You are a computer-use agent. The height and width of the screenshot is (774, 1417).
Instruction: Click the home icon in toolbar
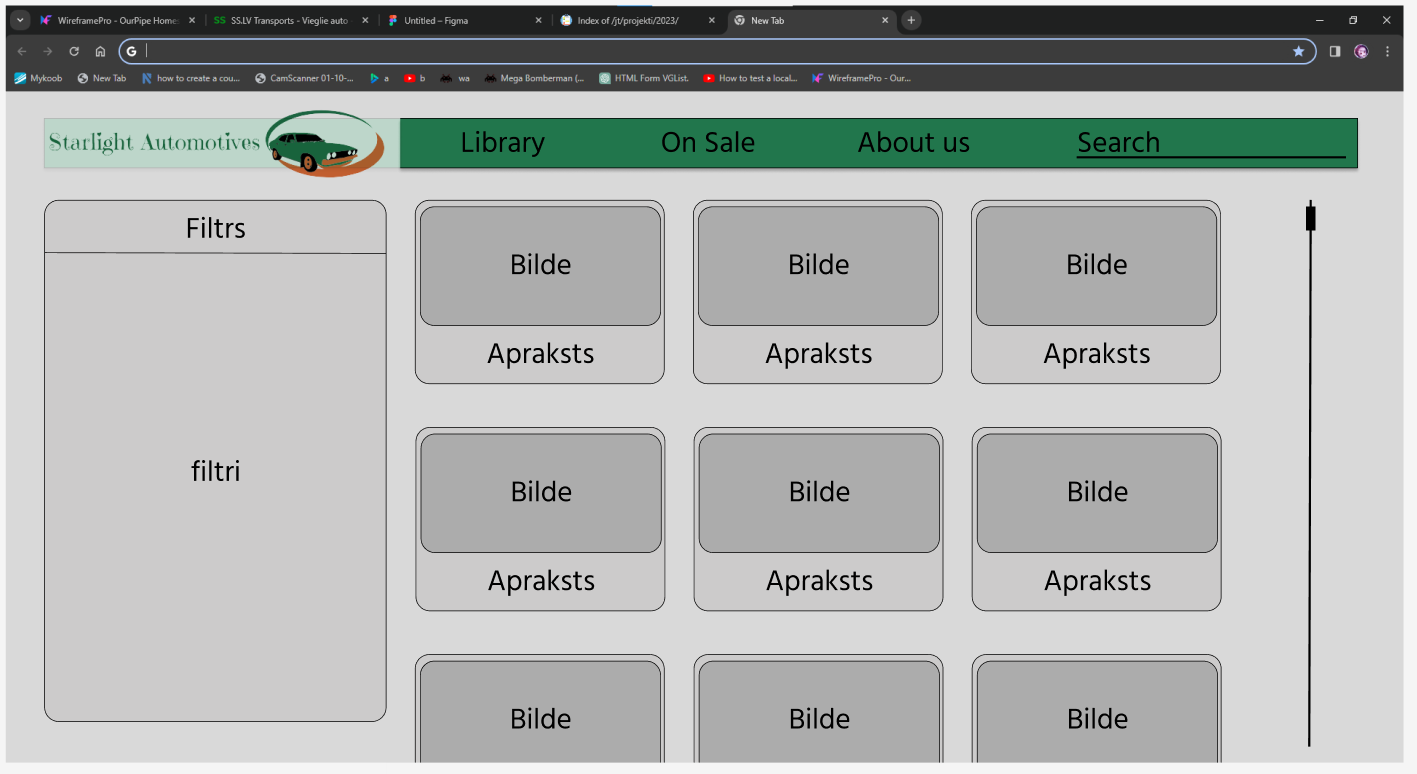point(100,51)
